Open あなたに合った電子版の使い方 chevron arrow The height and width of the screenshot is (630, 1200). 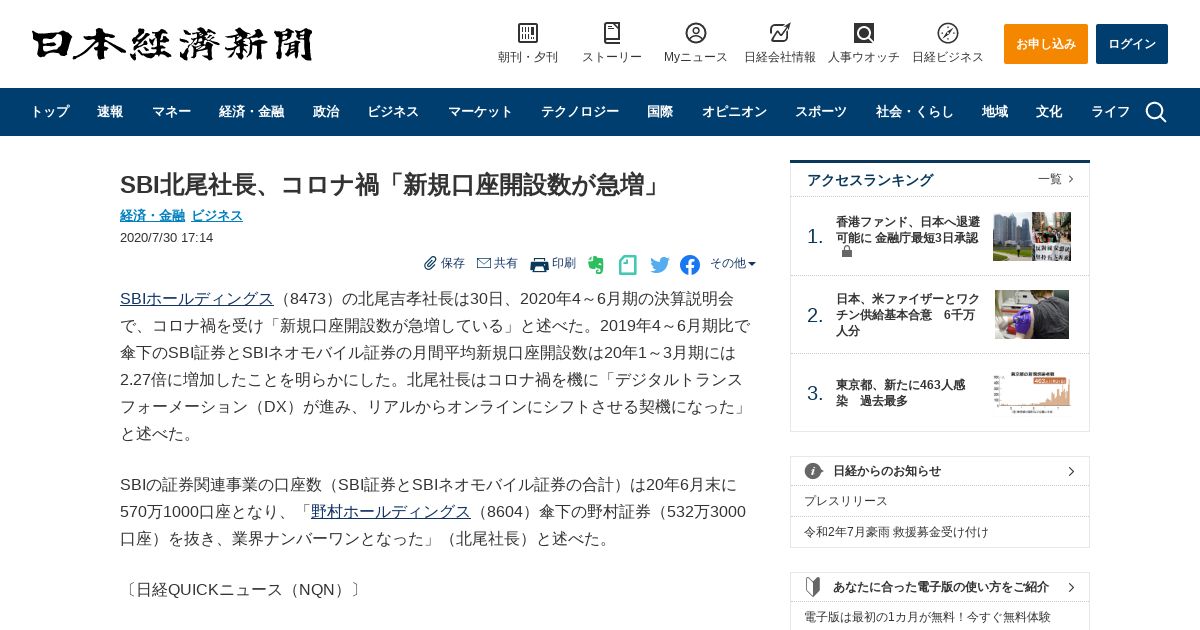pos(1071,587)
